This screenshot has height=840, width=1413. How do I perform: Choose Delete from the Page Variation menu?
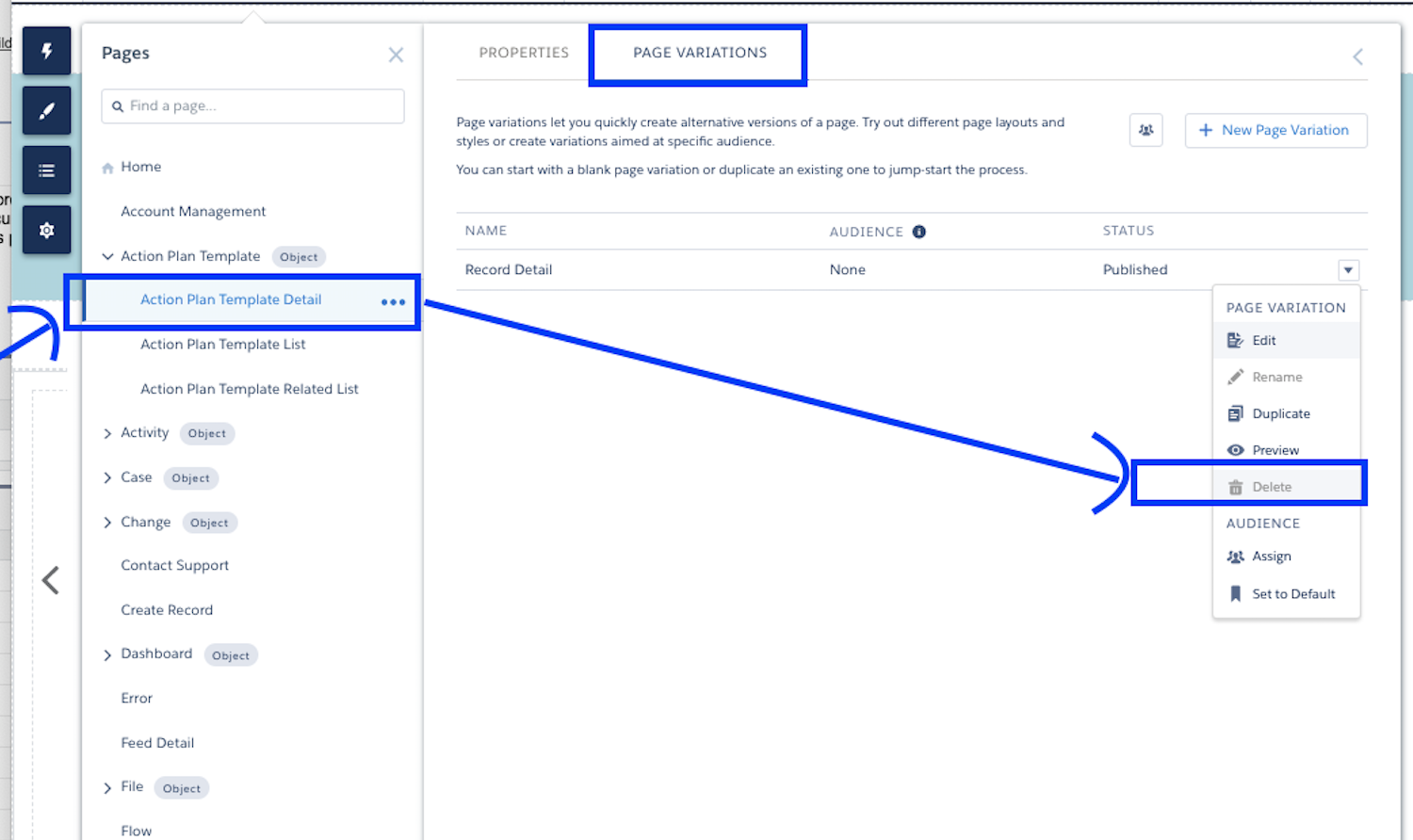point(1287,487)
